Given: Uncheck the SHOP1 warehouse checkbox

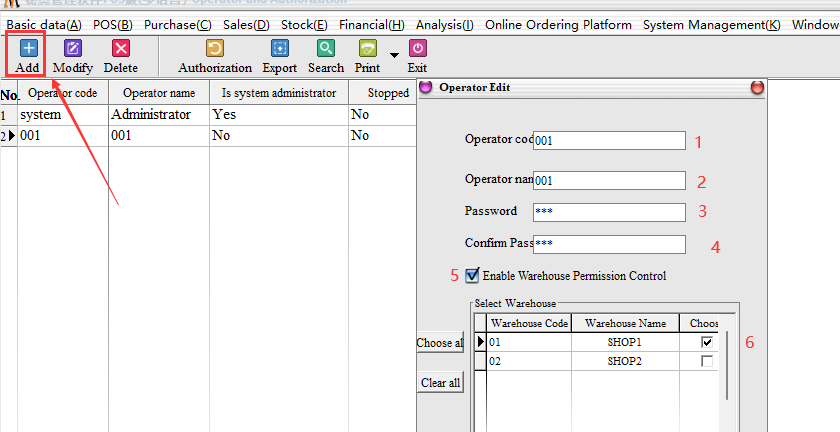Looking at the screenshot, I should click(x=708, y=342).
